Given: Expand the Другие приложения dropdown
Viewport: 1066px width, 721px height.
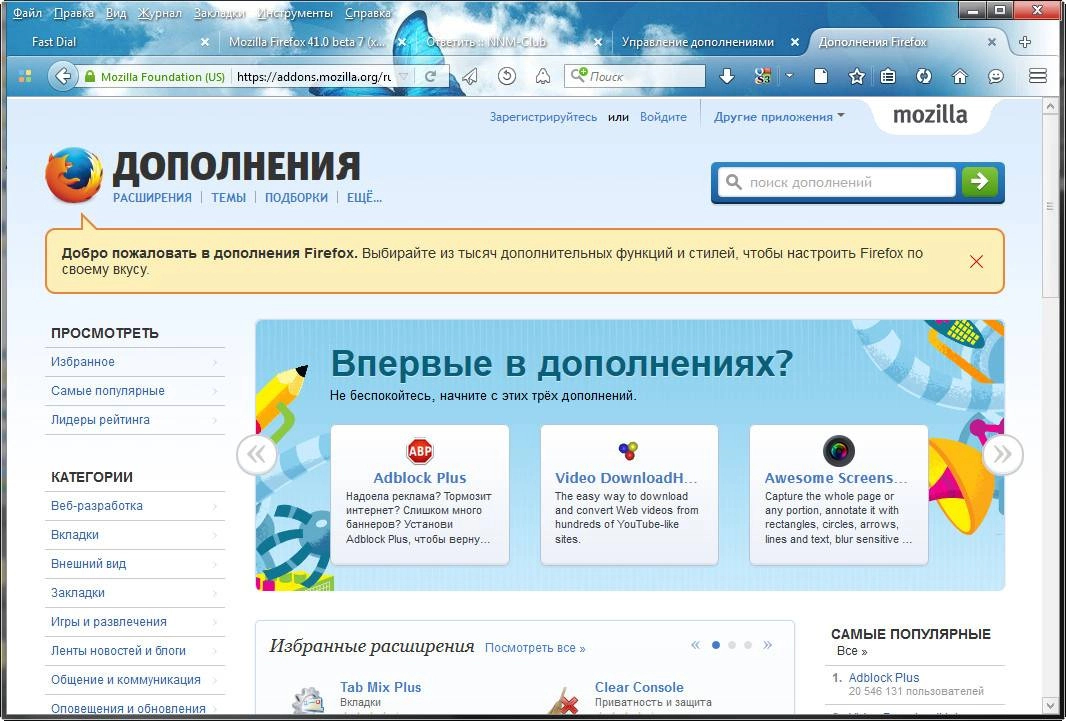Looking at the screenshot, I should [x=779, y=117].
